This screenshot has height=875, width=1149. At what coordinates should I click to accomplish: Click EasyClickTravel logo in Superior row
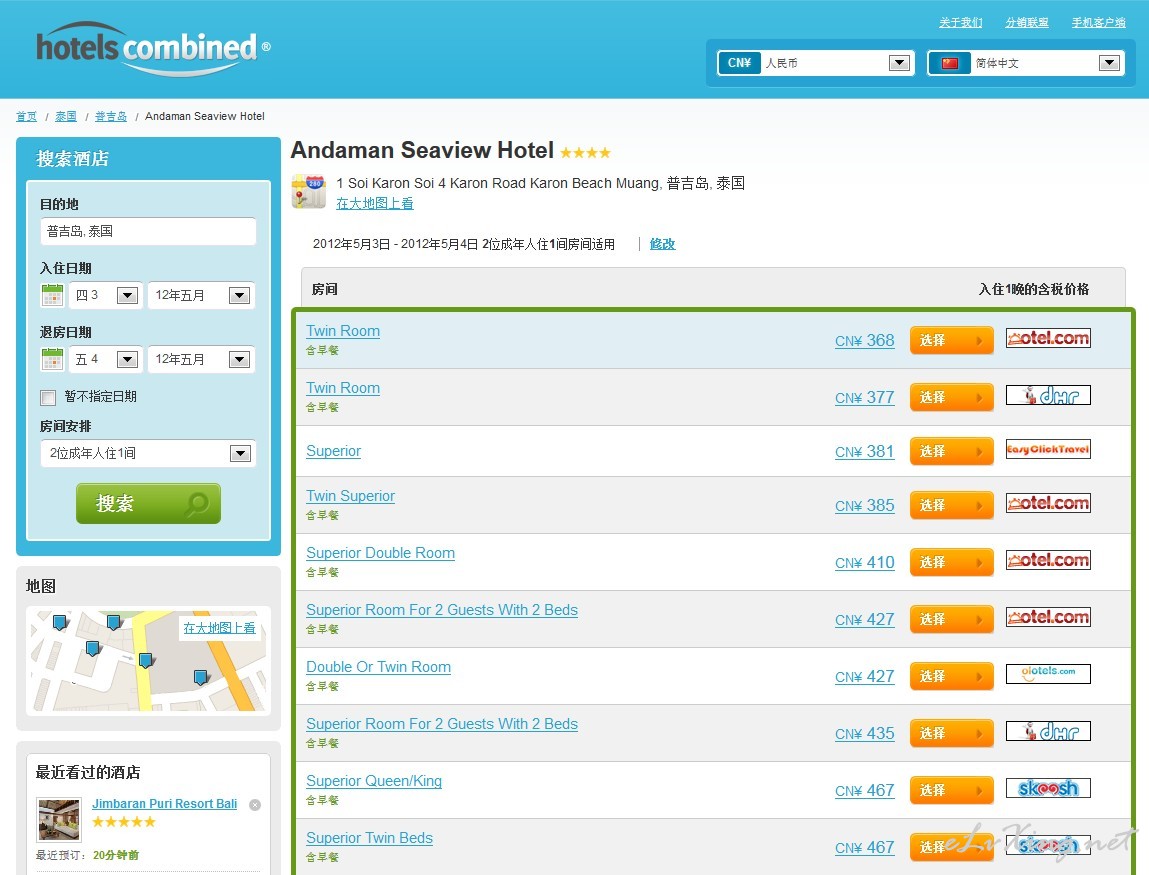point(1048,449)
